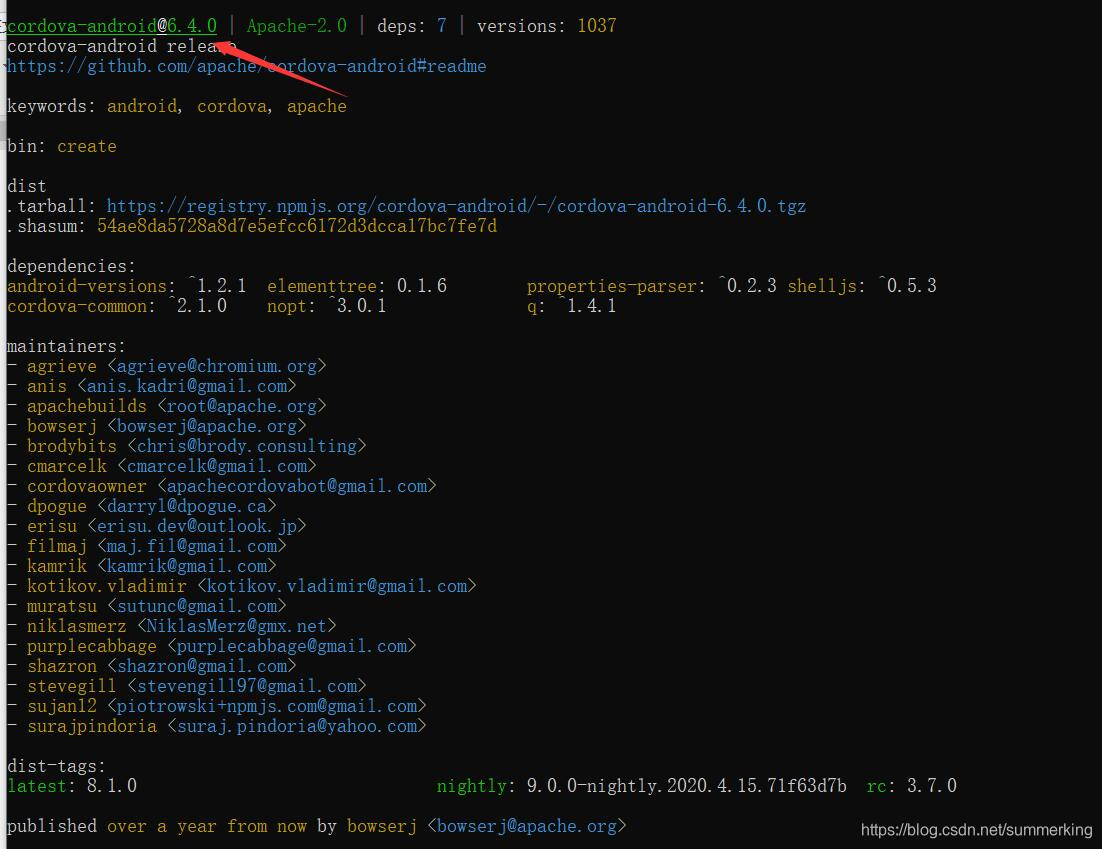Image resolution: width=1102 pixels, height=849 pixels.
Task: Select the shasum hash value
Action: coord(297,226)
